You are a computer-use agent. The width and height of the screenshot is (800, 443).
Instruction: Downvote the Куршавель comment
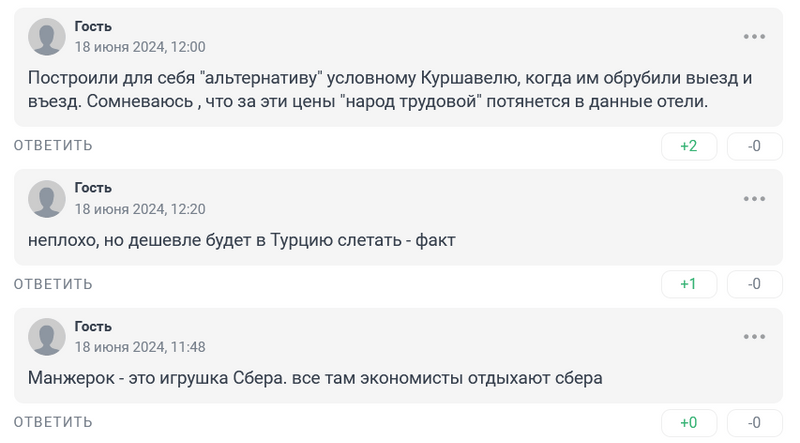[755, 146]
